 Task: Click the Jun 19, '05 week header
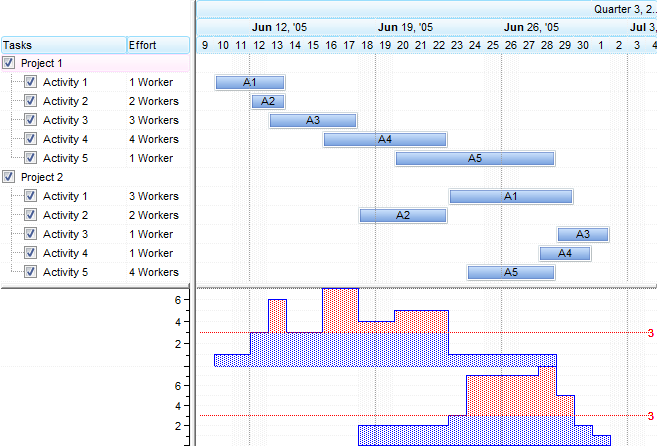coord(405,27)
